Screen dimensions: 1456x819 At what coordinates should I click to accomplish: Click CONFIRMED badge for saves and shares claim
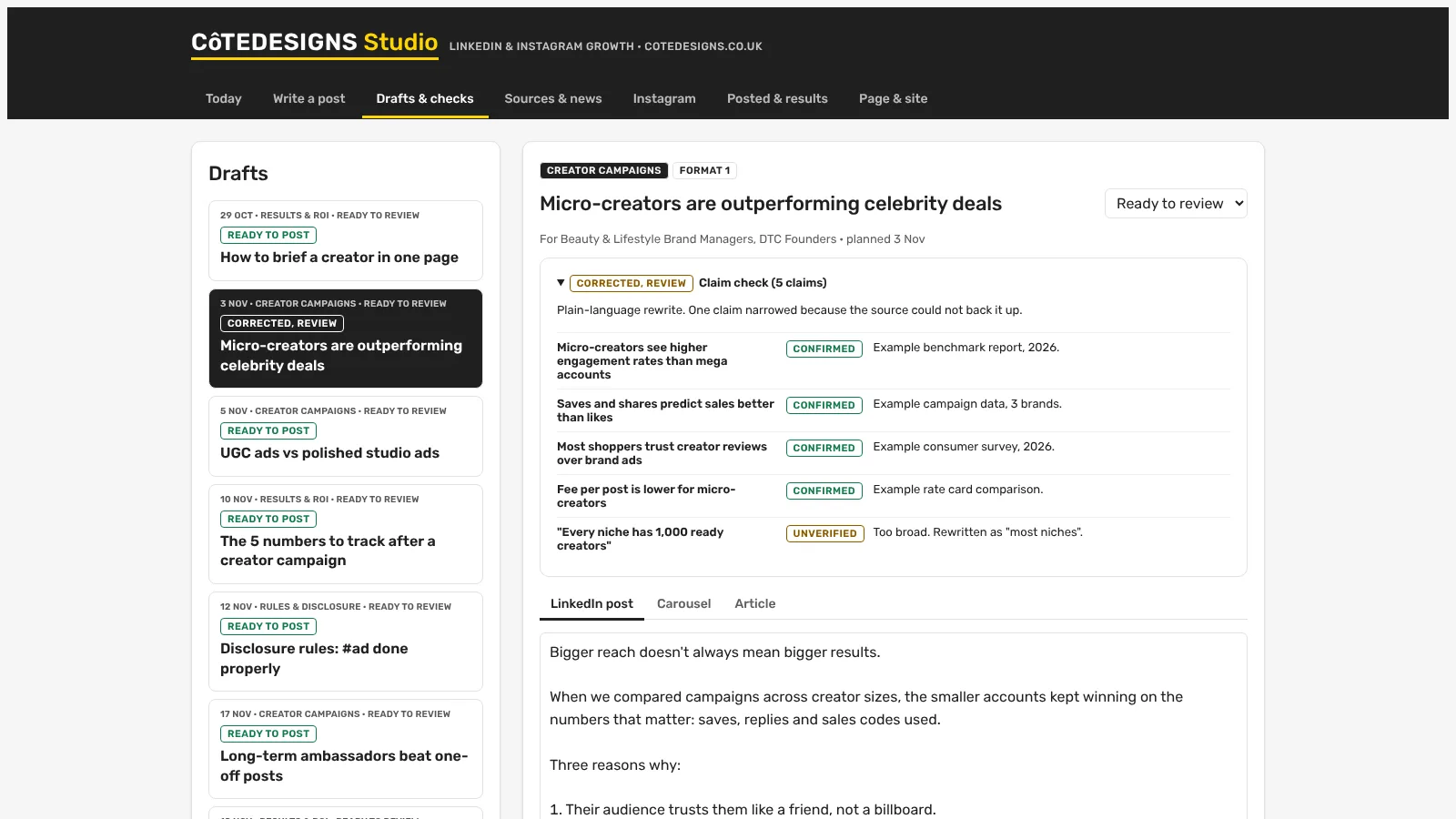pos(824,405)
